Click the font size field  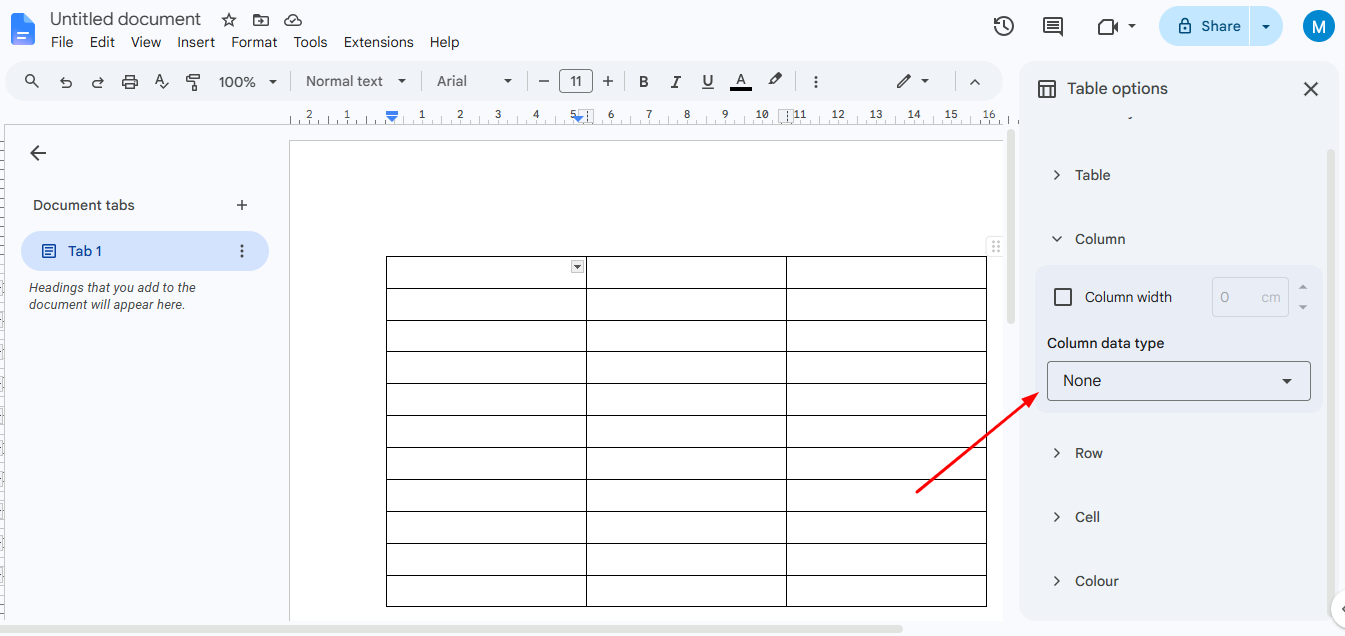576,82
